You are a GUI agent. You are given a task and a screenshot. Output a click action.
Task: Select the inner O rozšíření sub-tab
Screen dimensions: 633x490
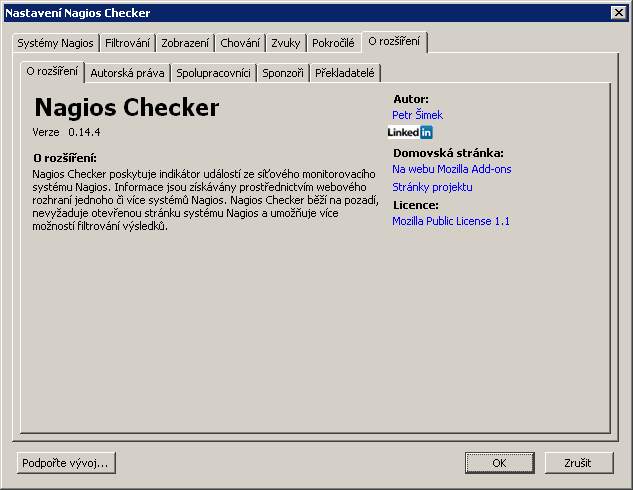[52, 71]
